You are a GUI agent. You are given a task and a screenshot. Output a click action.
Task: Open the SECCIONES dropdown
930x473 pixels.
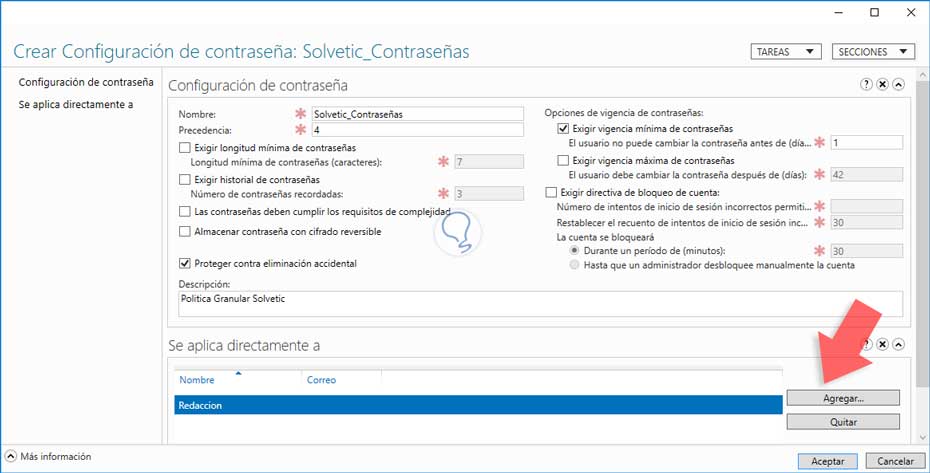point(873,52)
